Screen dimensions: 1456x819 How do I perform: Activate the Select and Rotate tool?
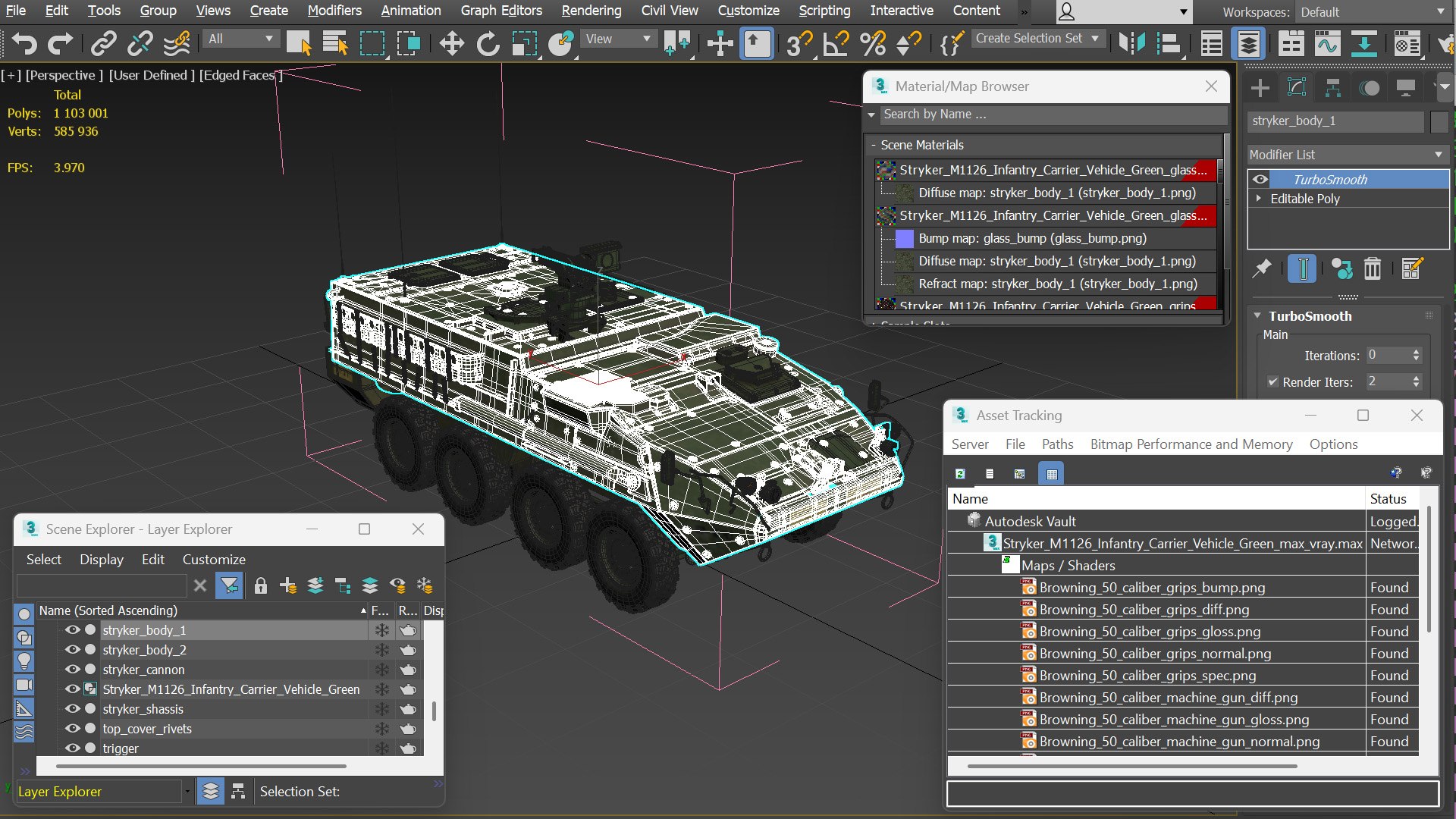488,43
